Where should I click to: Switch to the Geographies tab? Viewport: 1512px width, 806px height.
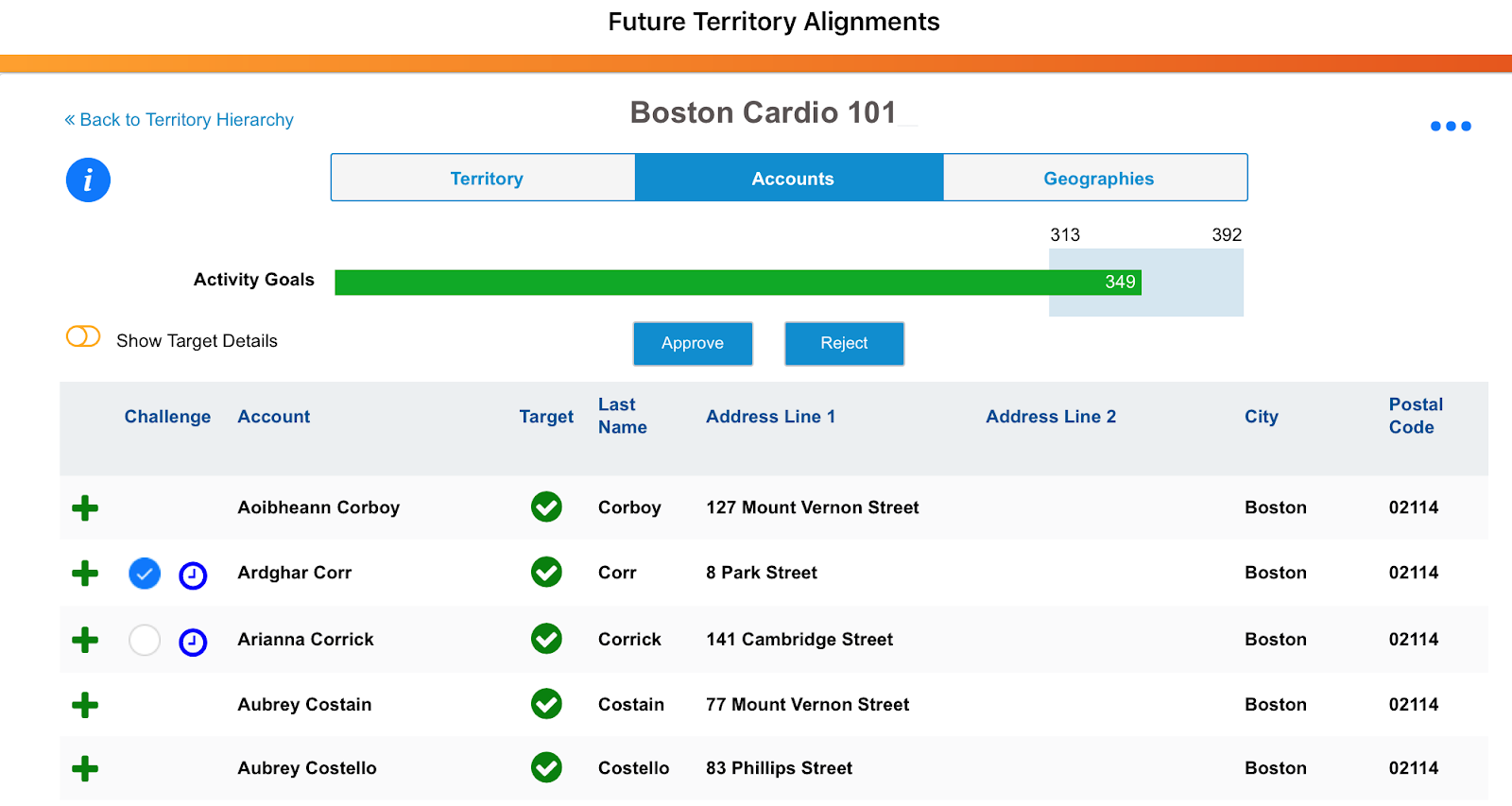(1096, 179)
